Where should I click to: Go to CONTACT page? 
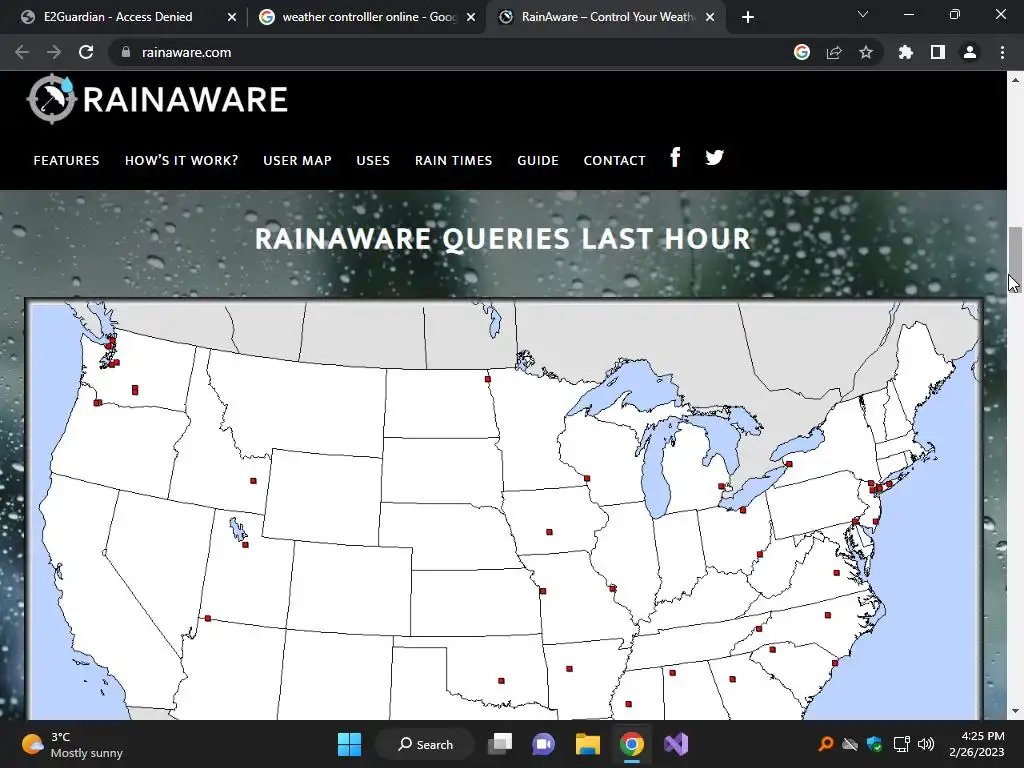coord(615,160)
